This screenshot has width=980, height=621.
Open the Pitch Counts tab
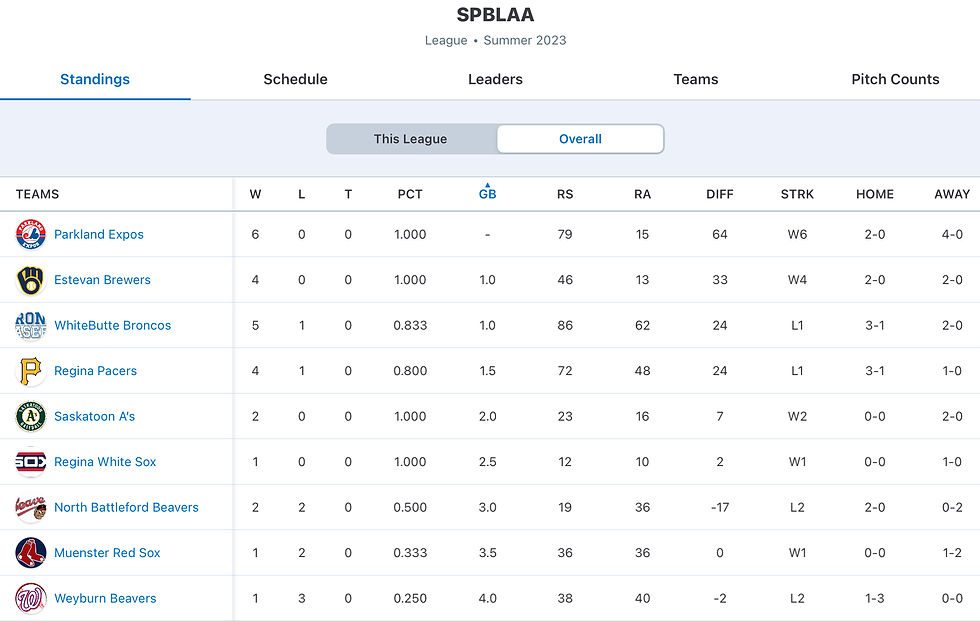[x=895, y=79]
